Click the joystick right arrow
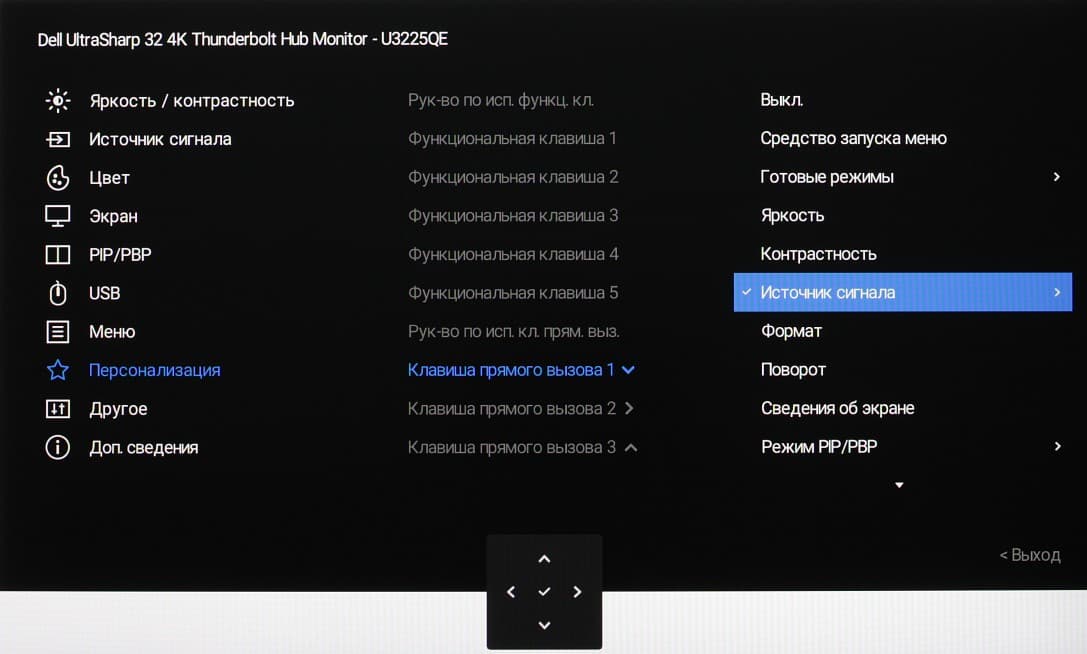The width and height of the screenshot is (1087, 654). tap(577, 592)
